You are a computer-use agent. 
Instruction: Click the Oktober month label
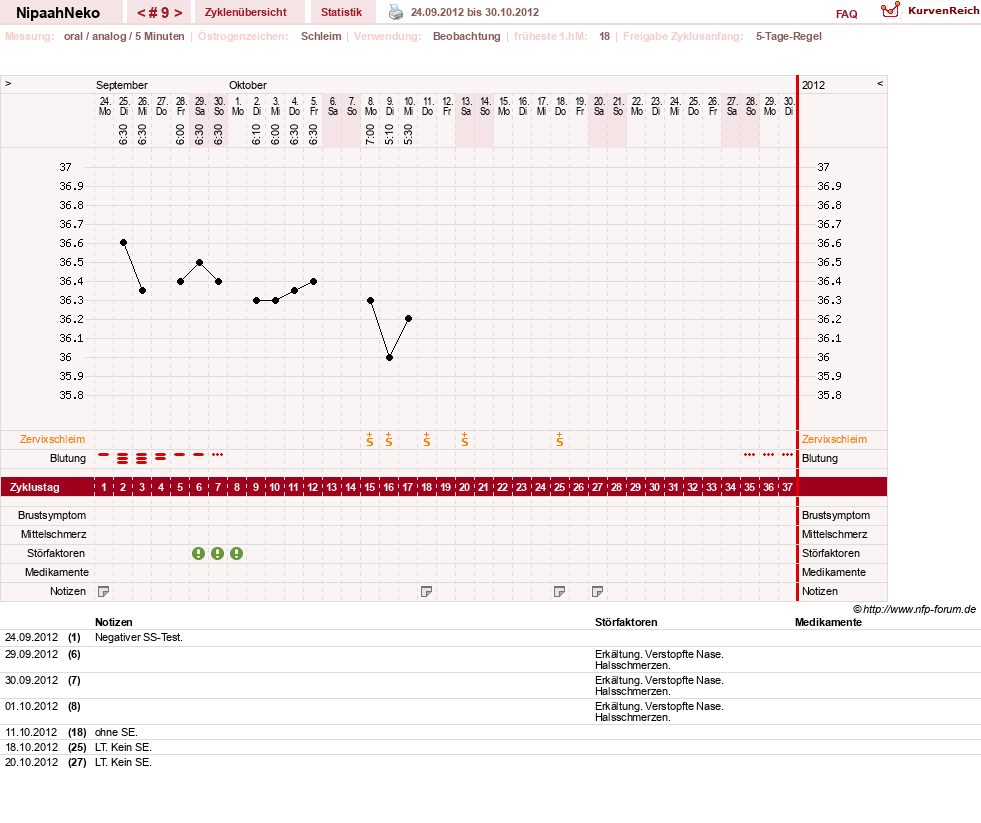(x=248, y=85)
